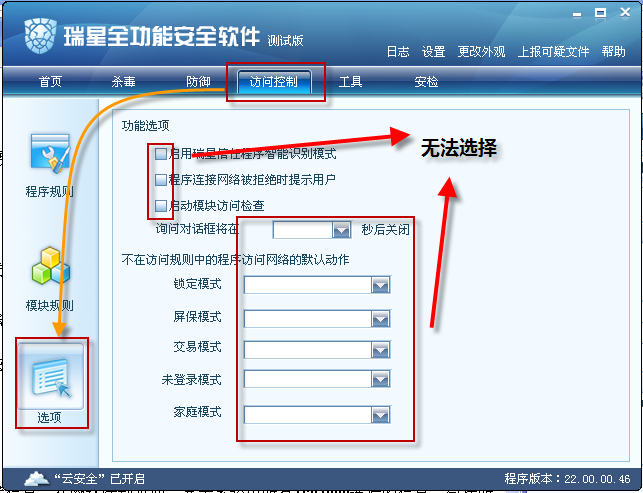Check the 启动模块访问检查 checkbox
The height and width of the screenshot is (493, 643).
click(161, 205)
